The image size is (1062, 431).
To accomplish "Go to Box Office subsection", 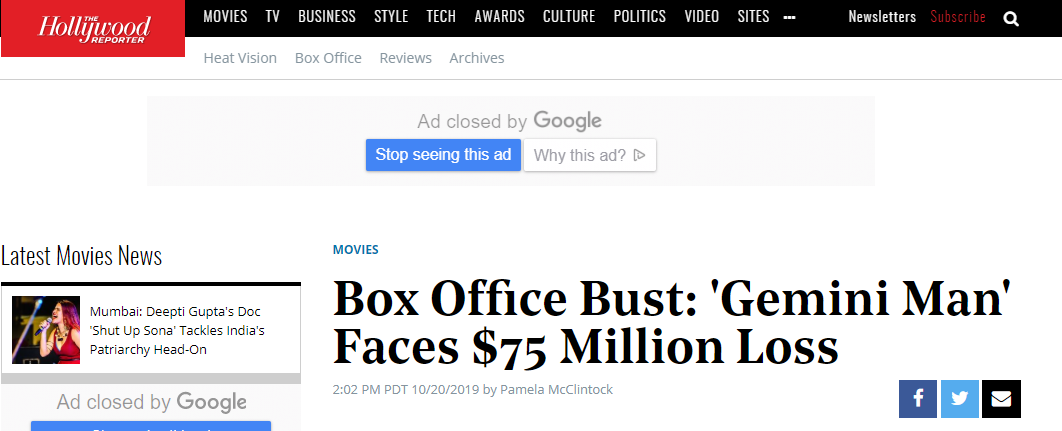I will [328, 58].
